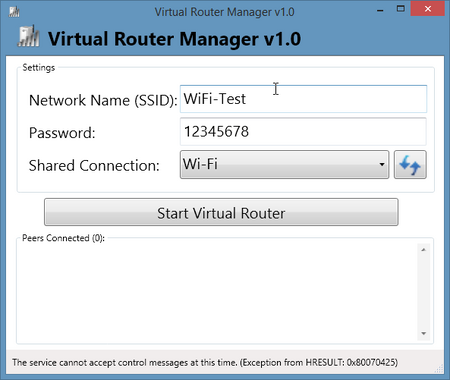450x380 pixels.
Task: Open the Shared Connection Wi-Fi dropdown
Action: (x=284, y=165)
